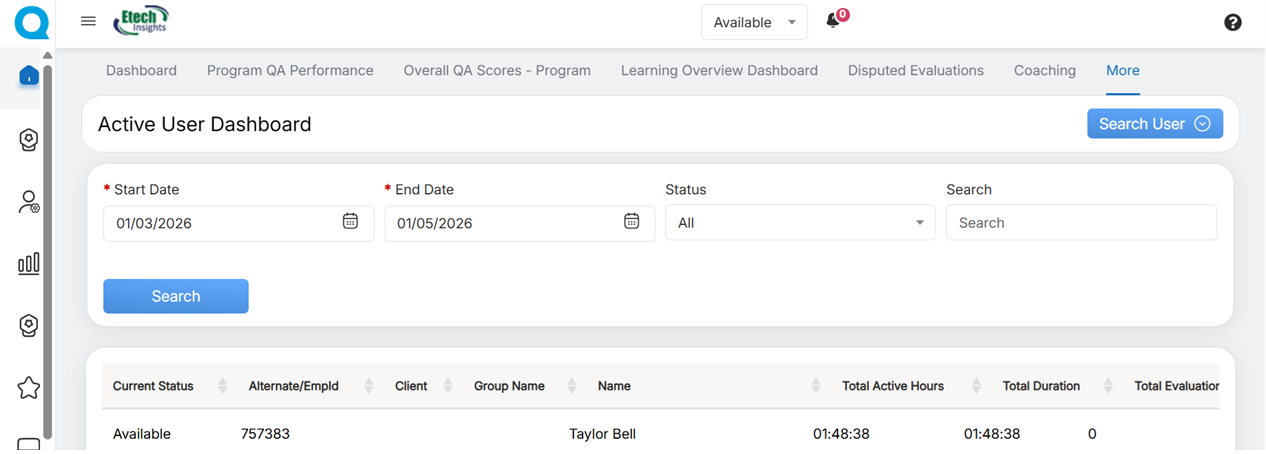
Task: Click into the Search text field
Action: tap(1081, 223)
